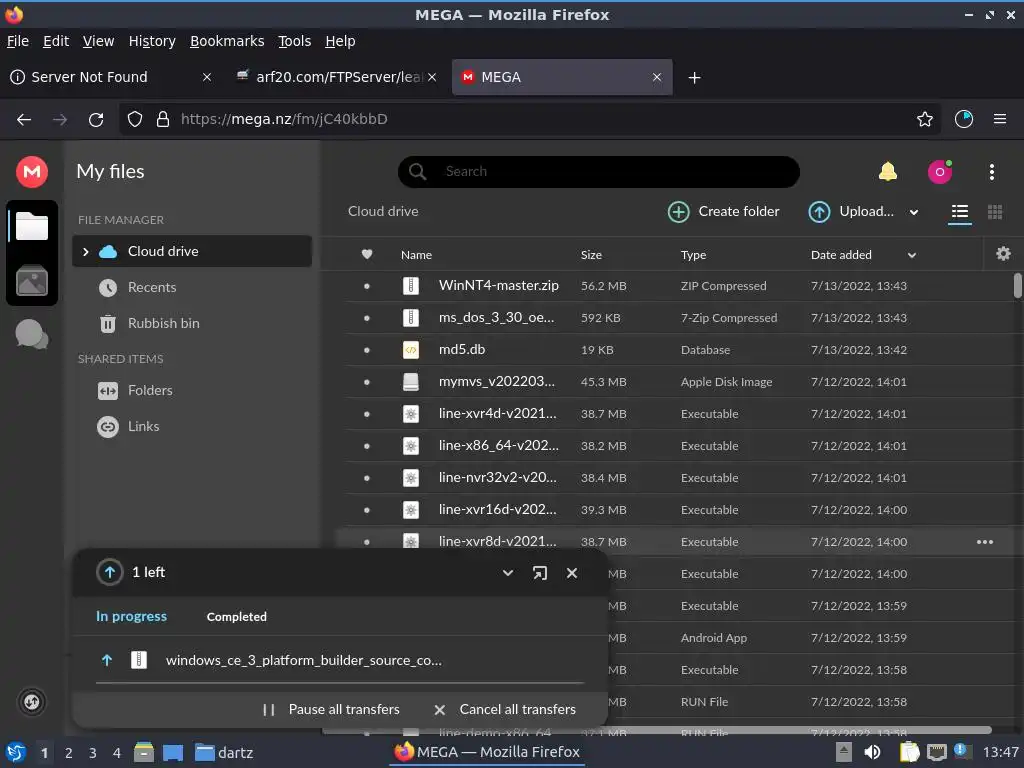1024x768 pixels.
Task: Click the Rubbish bin trash icon
Action: [108, 323]
